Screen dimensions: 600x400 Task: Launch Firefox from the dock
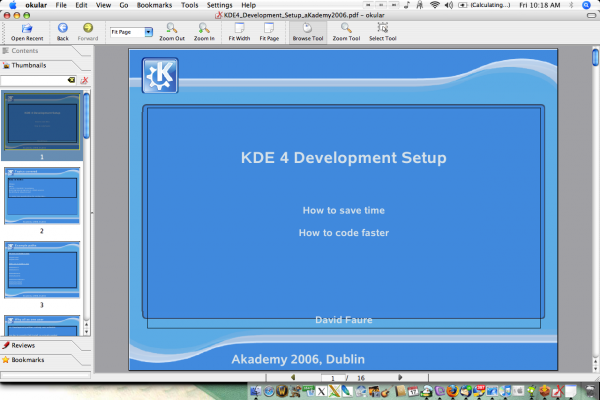pyautogui.click(x=452, y=391)
